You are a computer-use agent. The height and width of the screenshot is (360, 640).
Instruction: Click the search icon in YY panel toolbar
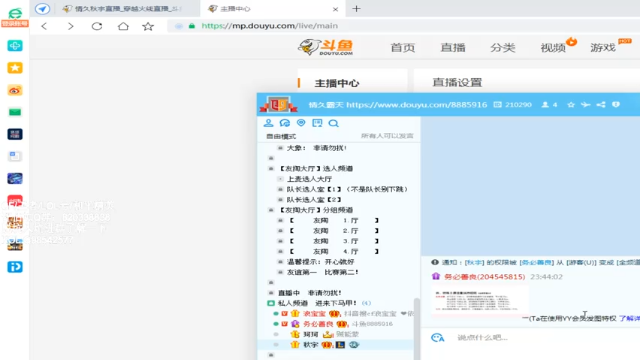click(x=333, y=123)
